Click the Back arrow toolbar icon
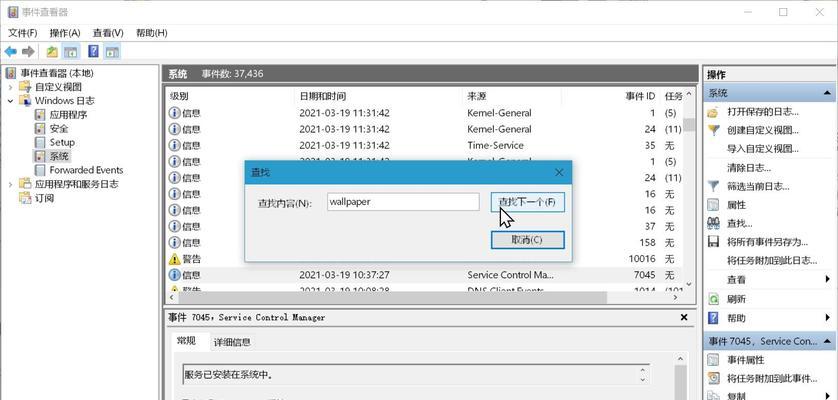This screenshot has height=400, width=838. pyautogui.click(x=11, y=52)
